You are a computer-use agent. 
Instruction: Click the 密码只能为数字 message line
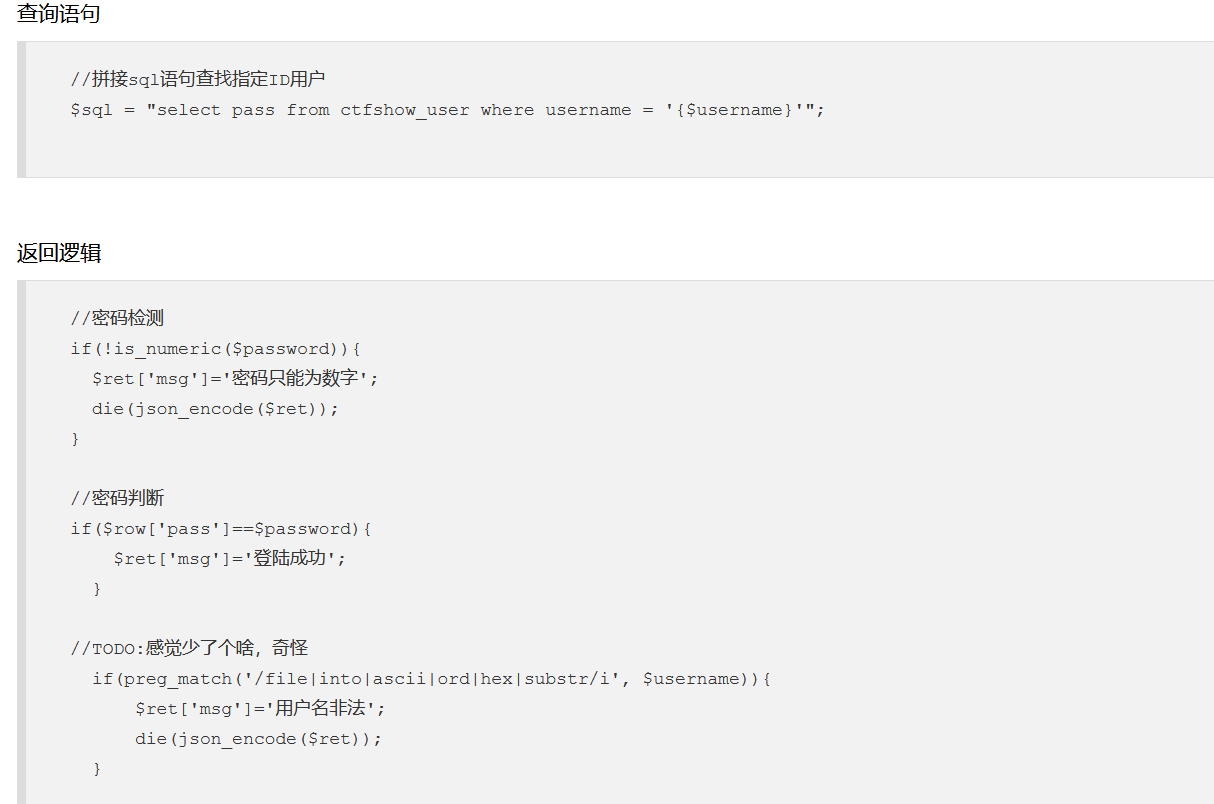235,379
